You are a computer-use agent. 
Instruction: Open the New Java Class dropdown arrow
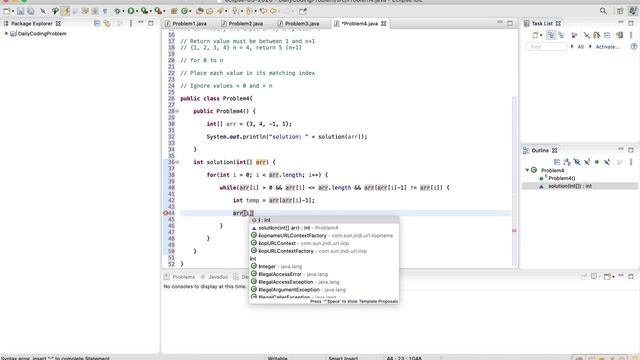191,11
